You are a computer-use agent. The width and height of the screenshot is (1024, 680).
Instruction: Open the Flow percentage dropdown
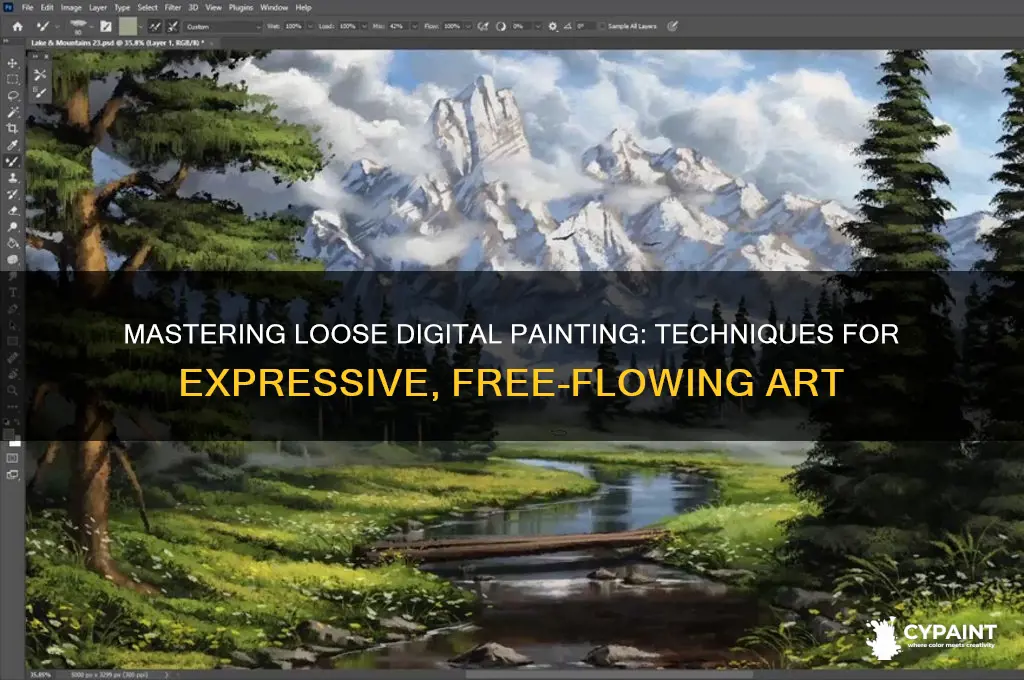468,27
